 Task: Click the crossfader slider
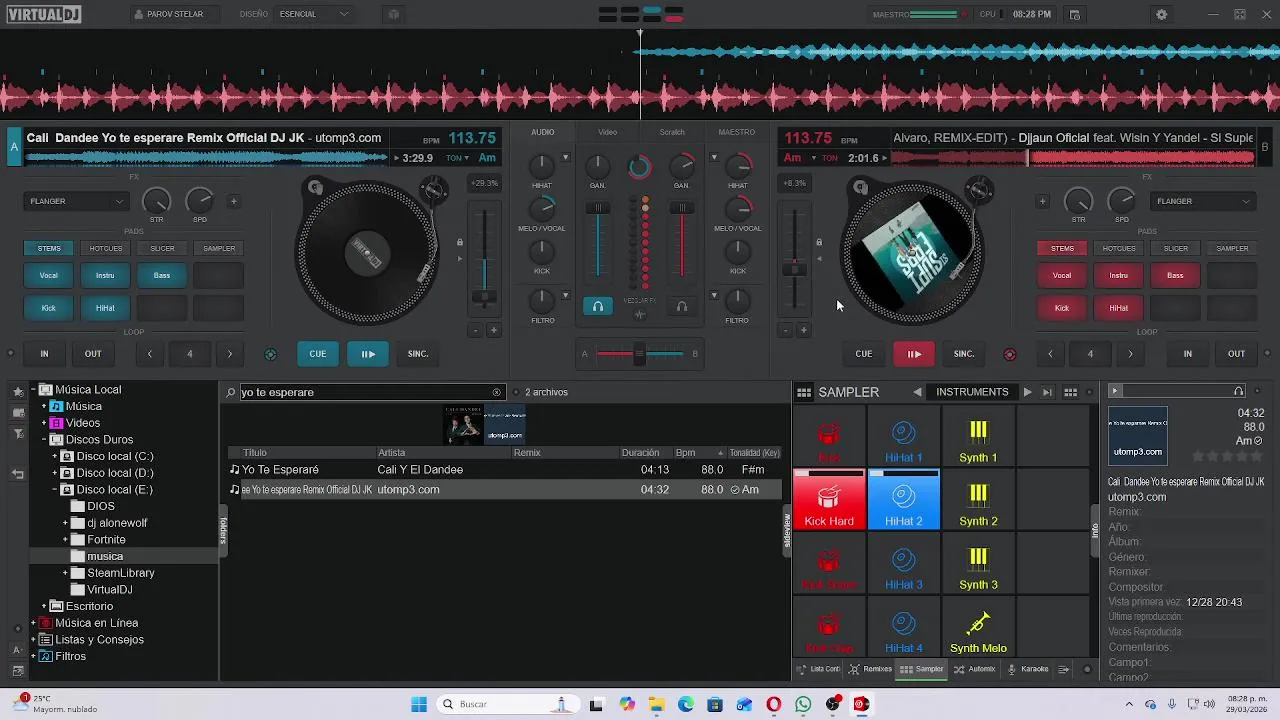[x=640, y=353]
